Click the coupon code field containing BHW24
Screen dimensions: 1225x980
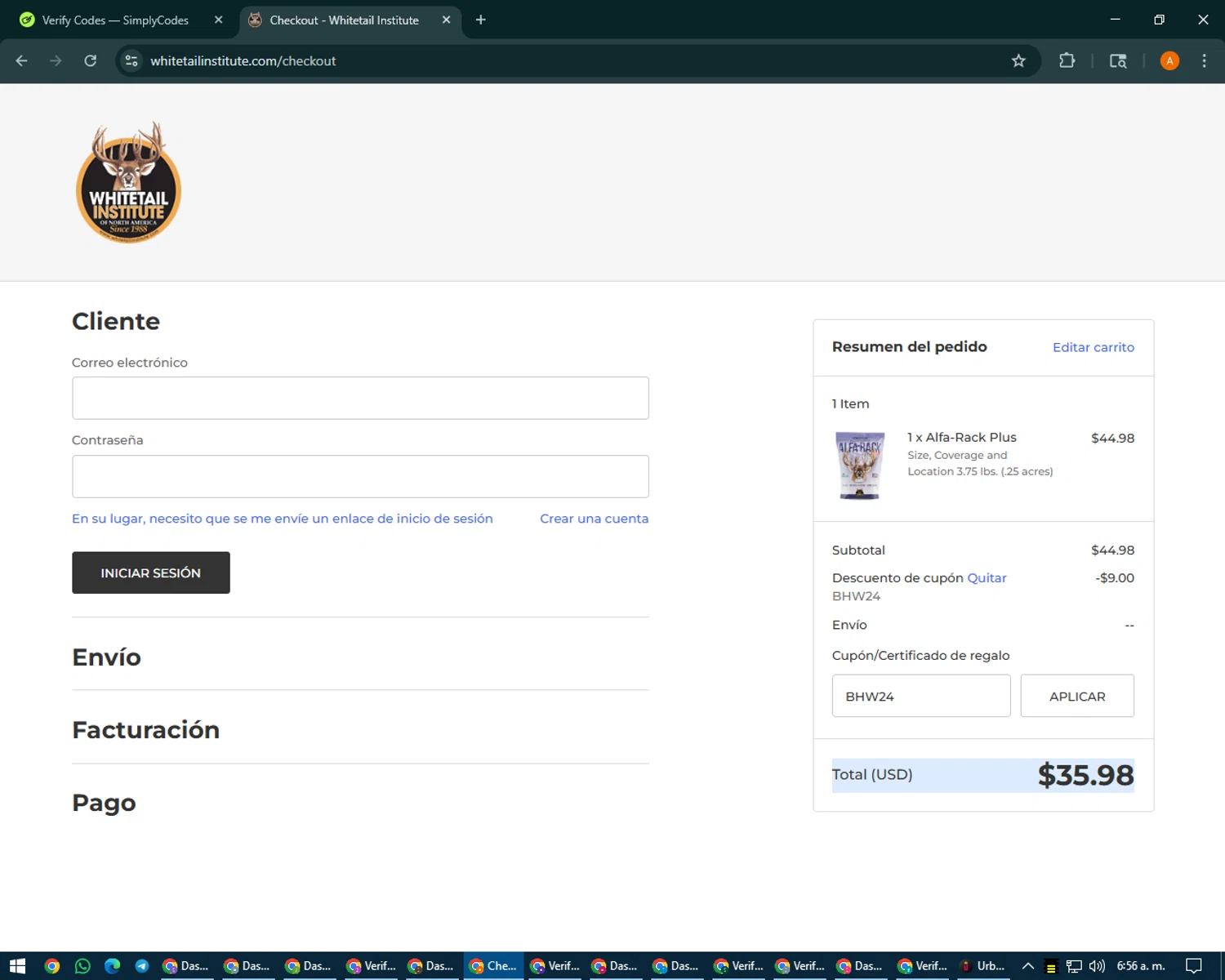(x=921, y=696)
